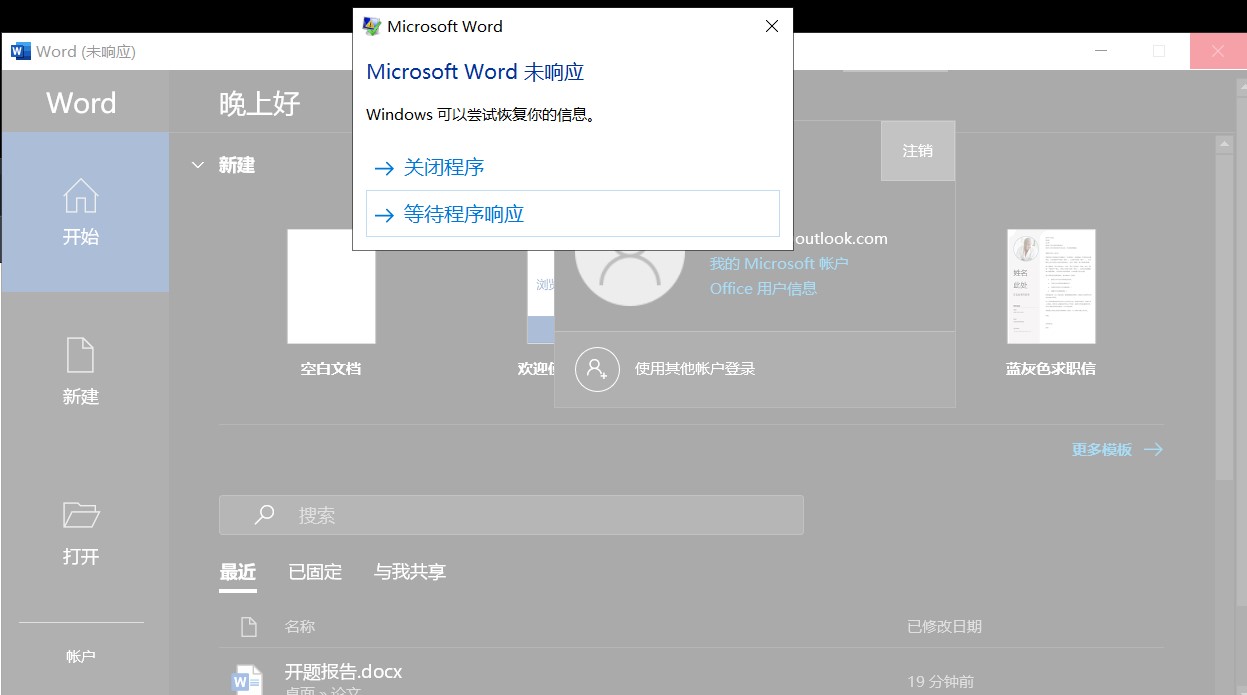The height and width of the screenshot is (695, 1247).
Task: Close the unresponsive Word window
Action: 1218,51
